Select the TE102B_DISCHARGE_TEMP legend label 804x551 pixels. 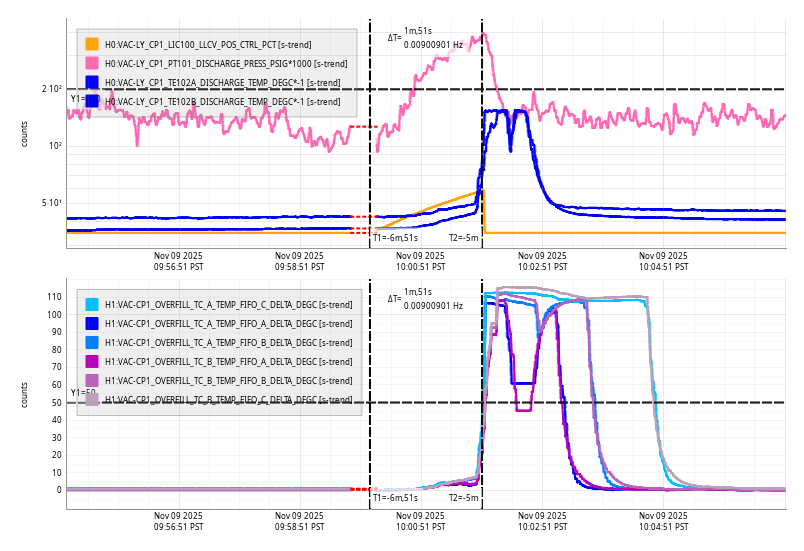pyautogui.click(x=222, y=101)
